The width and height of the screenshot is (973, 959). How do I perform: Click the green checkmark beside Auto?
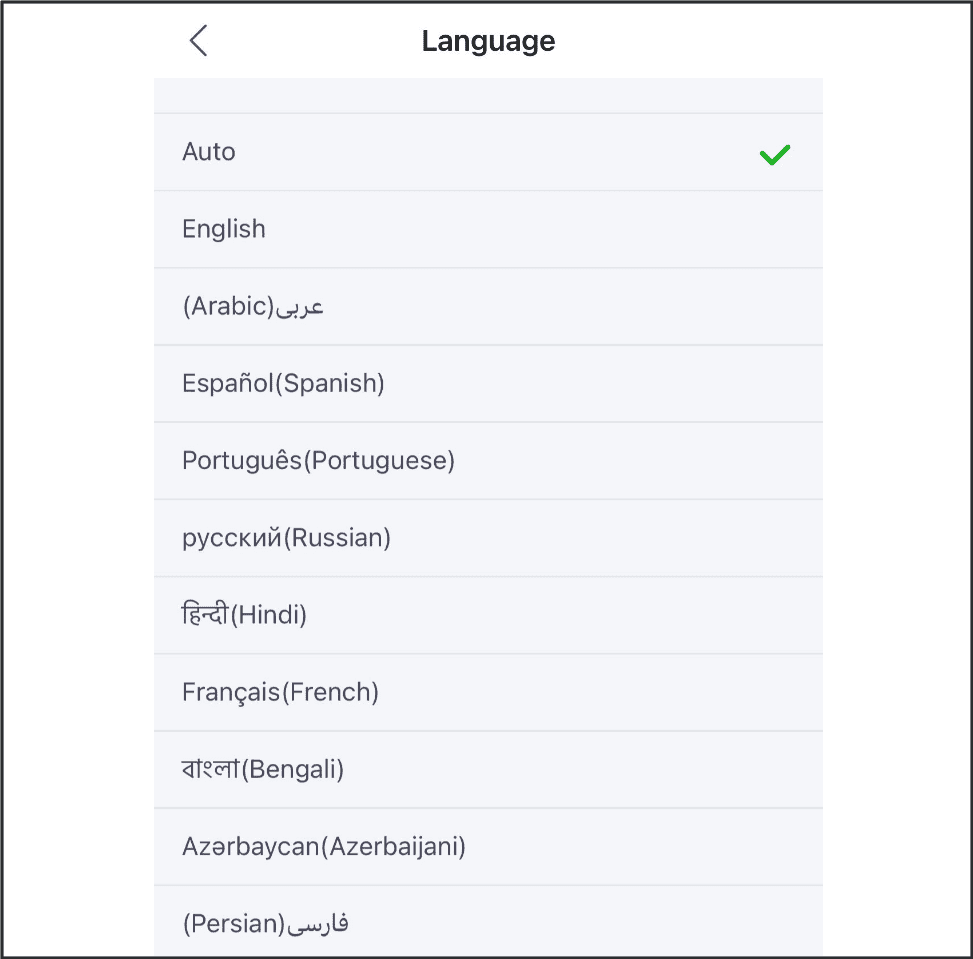(774, 155)
